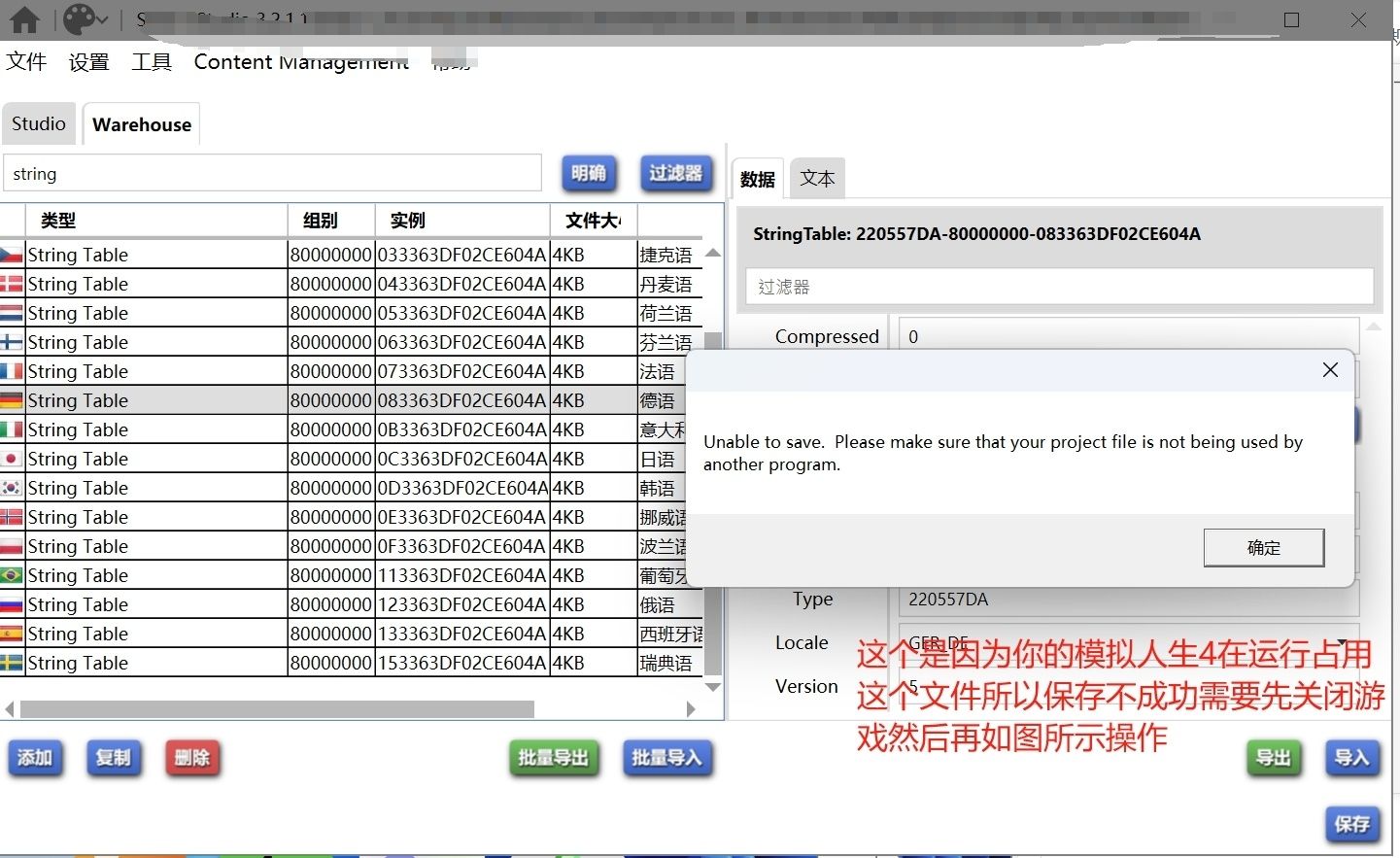The height and width of the screenshot is (858, 1400).
Task: Switch to the Warehouse tab
Action: coord(142,124)
